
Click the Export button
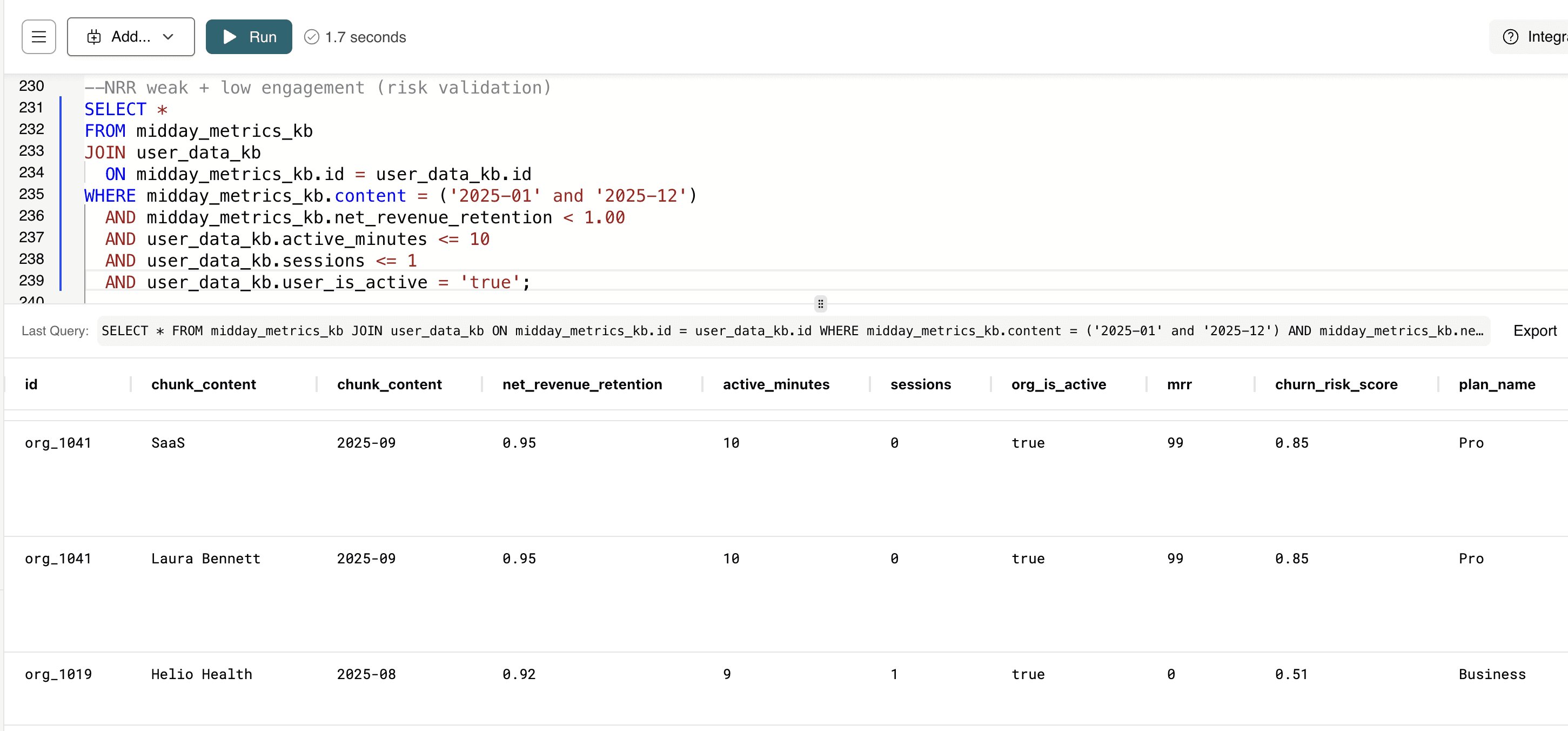(1535, 331)
